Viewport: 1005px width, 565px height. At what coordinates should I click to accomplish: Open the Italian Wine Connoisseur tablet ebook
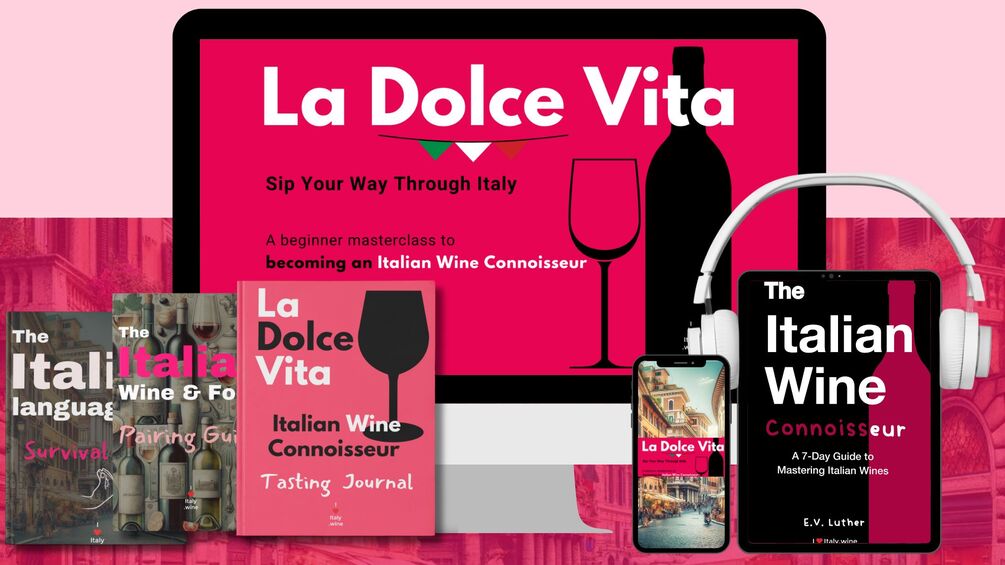coord(838,411)
